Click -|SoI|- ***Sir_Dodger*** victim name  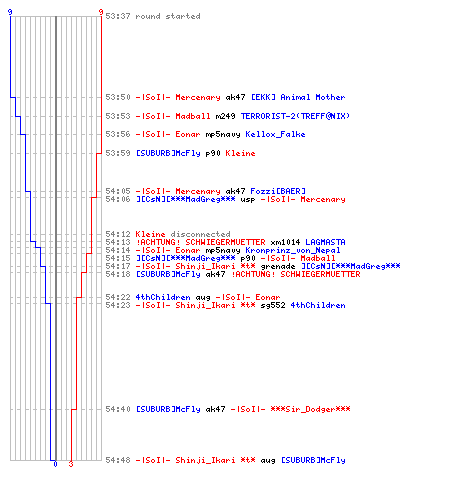[x=290, y=409]
